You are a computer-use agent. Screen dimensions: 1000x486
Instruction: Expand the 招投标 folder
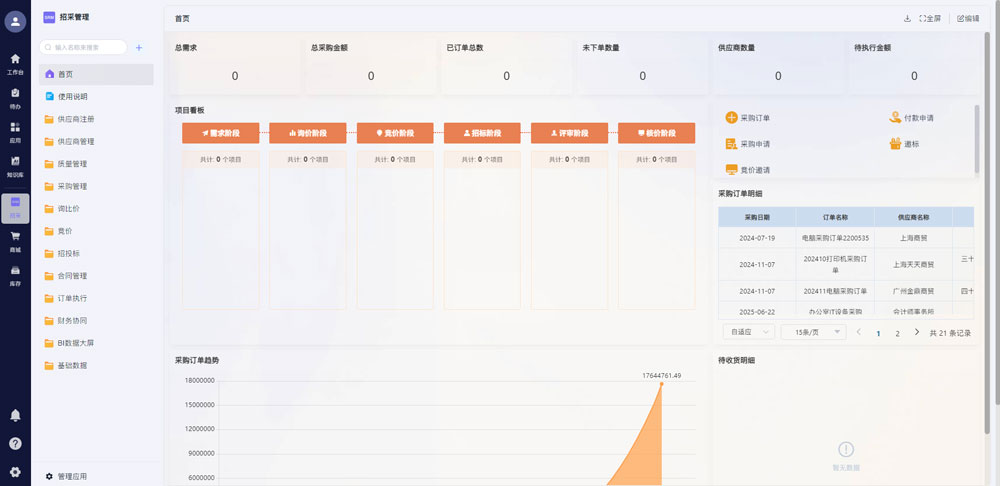click(70, 253)
